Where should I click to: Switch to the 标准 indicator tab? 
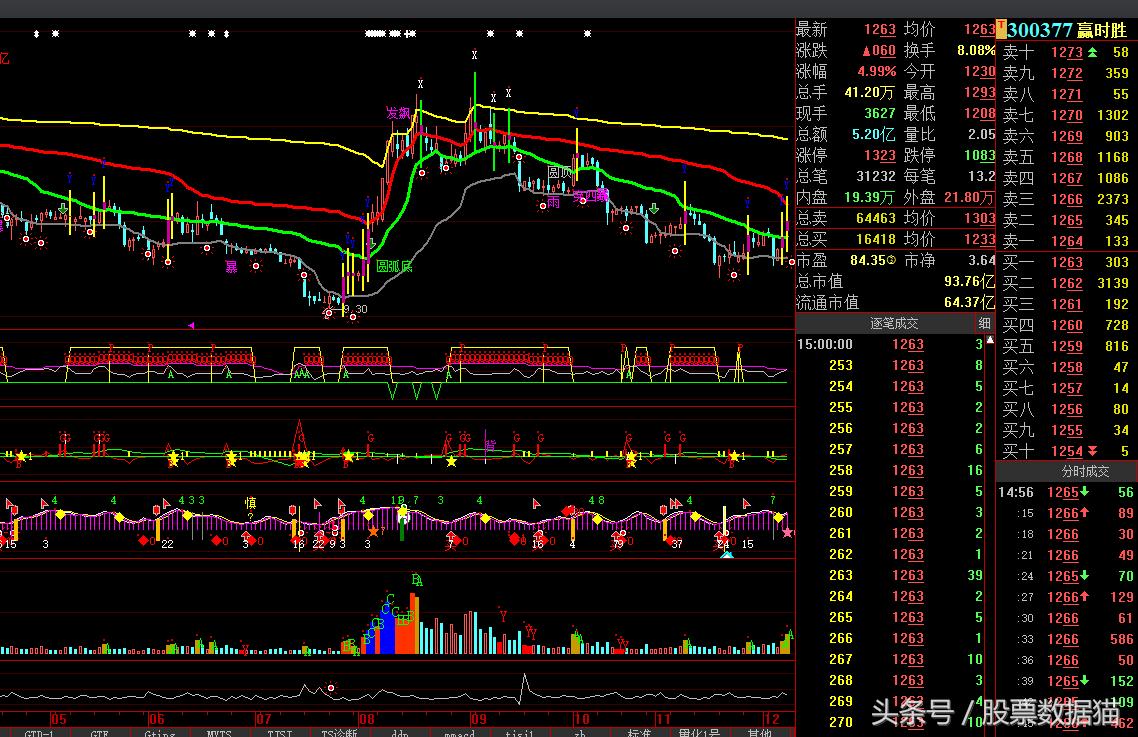(x=639, y=732)
